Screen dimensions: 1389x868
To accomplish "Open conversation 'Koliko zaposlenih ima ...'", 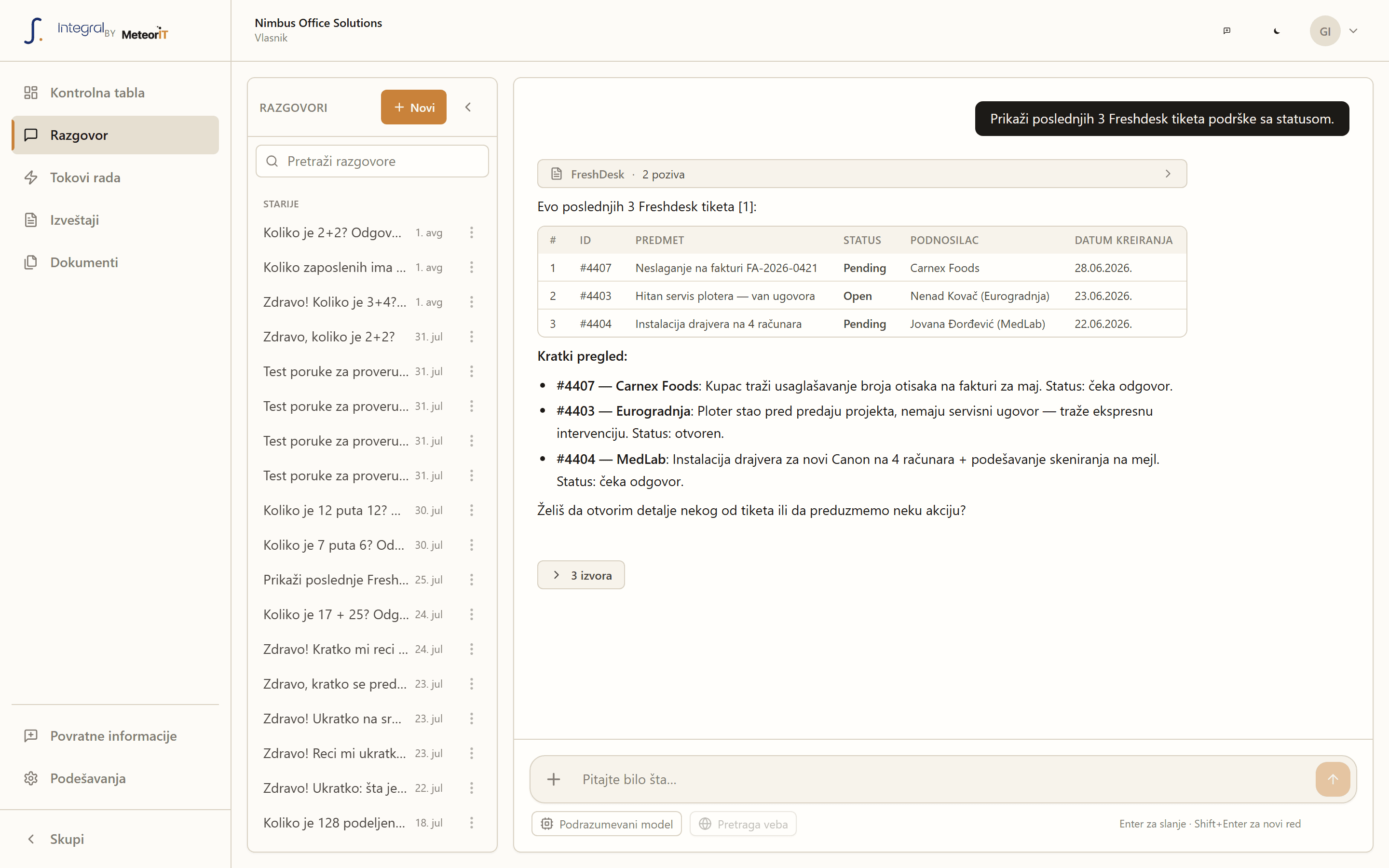I will [335, 268].
